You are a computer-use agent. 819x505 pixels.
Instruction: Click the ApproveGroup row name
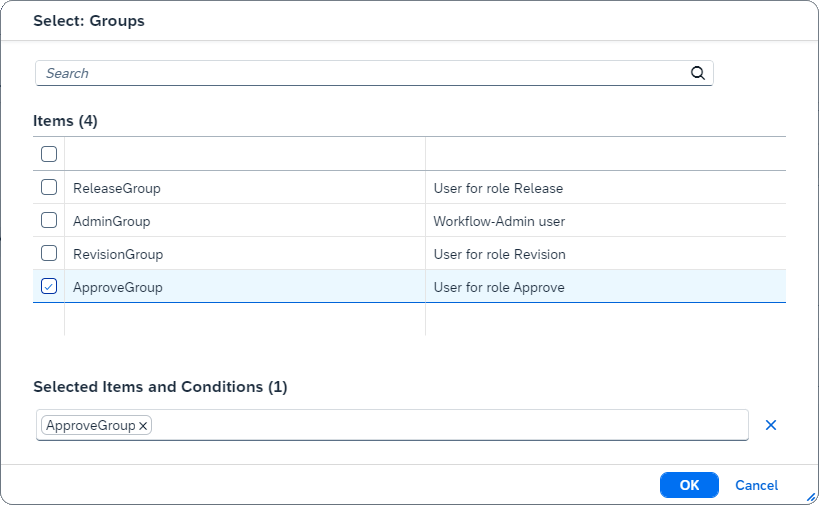(x=118, y=287)
